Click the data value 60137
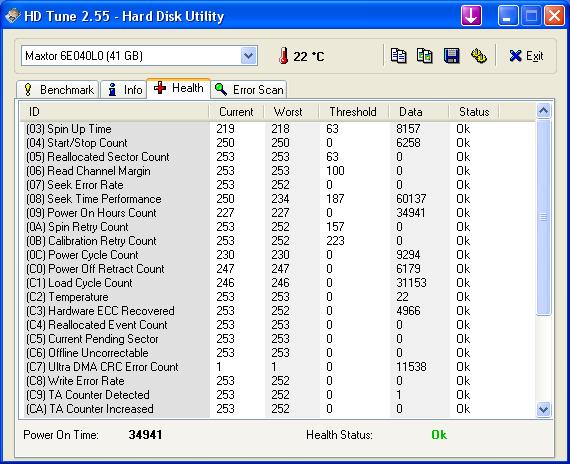This screenshot has height=464, width=570. [x=411, y=199]
